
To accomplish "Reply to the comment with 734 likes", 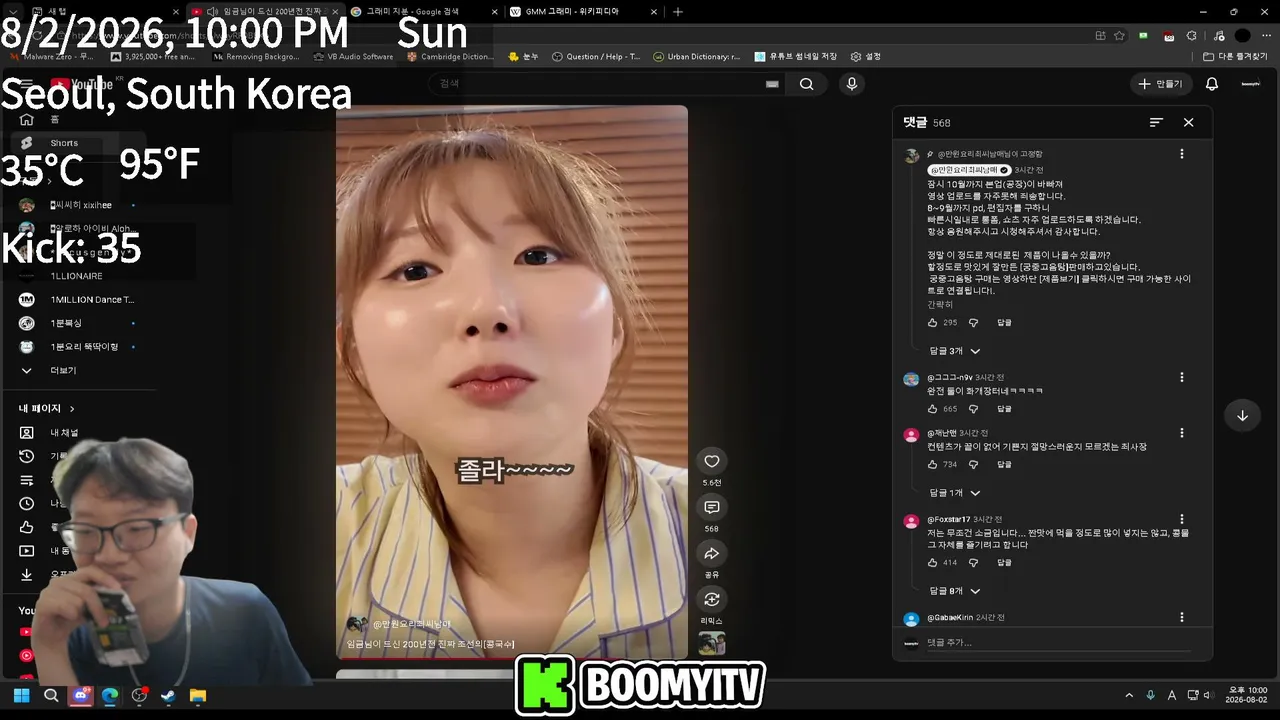I will (x=1004, y=465).
